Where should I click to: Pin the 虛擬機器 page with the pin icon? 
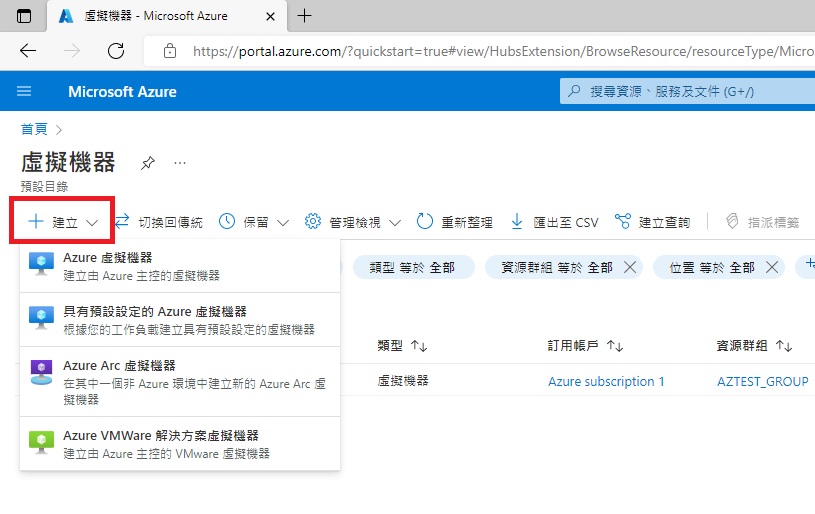(x=148, y=163)
